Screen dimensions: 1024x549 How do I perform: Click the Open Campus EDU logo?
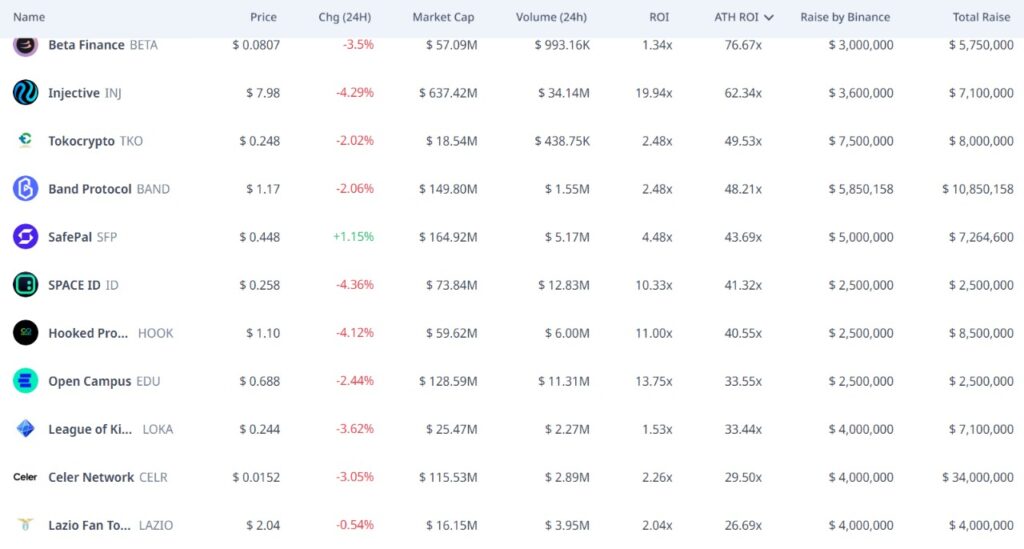(x=25, y=381)
